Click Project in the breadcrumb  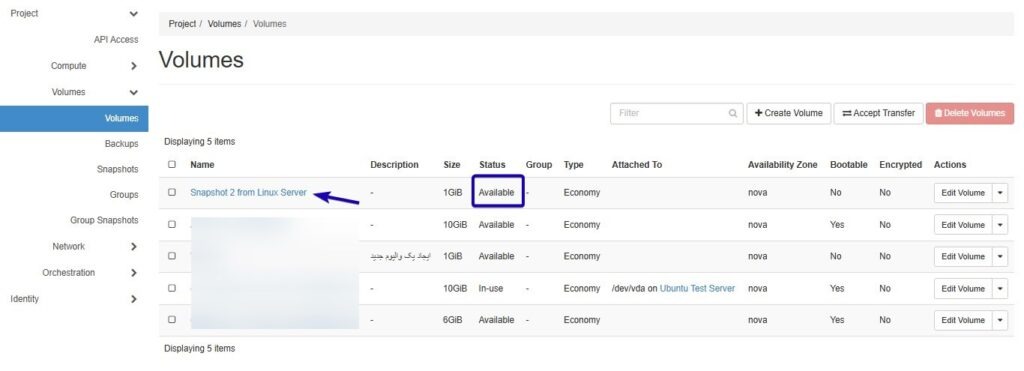pos(182,24)
